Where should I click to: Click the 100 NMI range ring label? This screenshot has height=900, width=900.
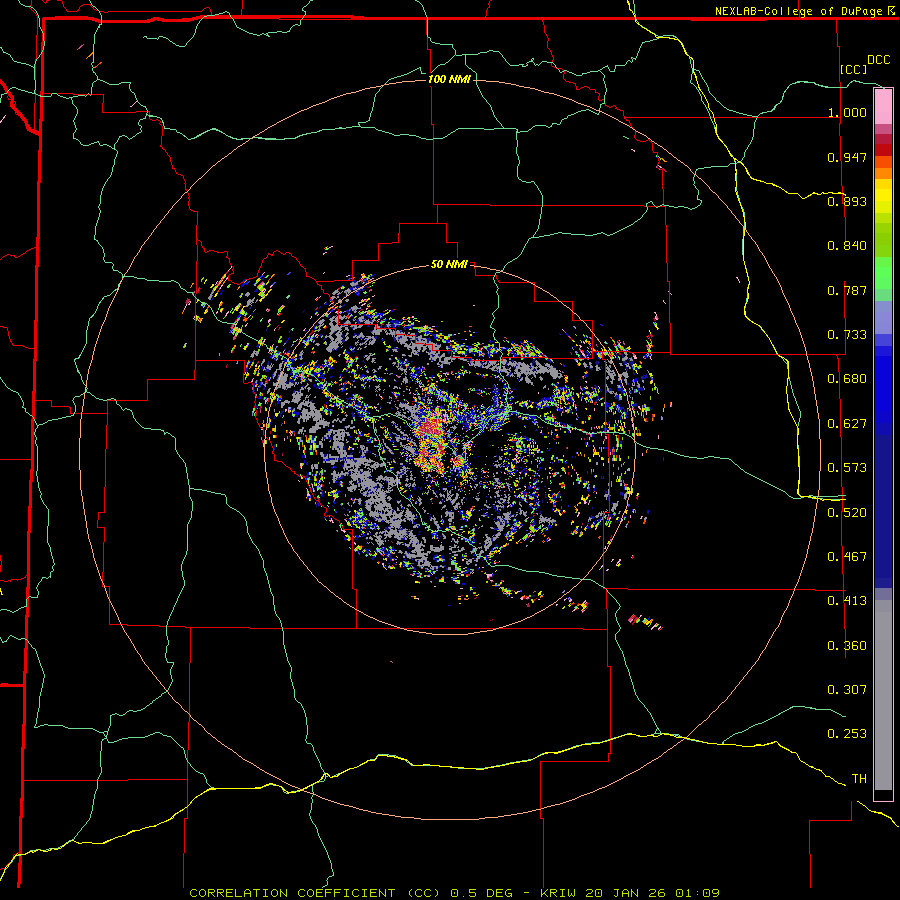(449, 79)
